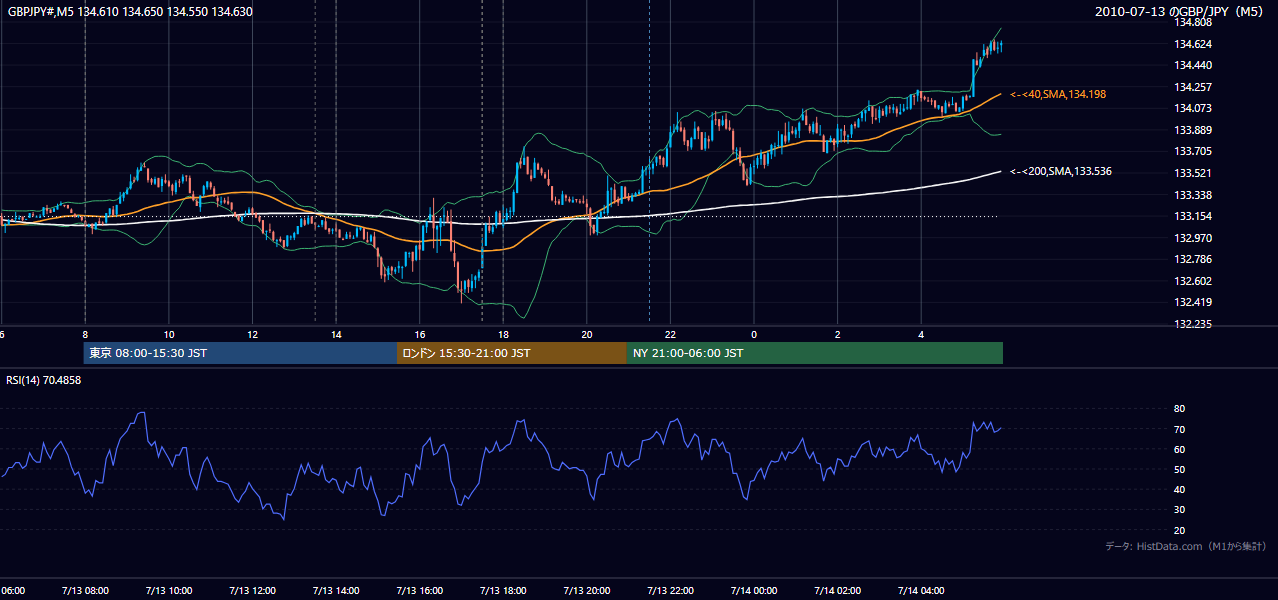Click price axis value 134.073
The image size is (1278, 600).
tap(1194, 108)
